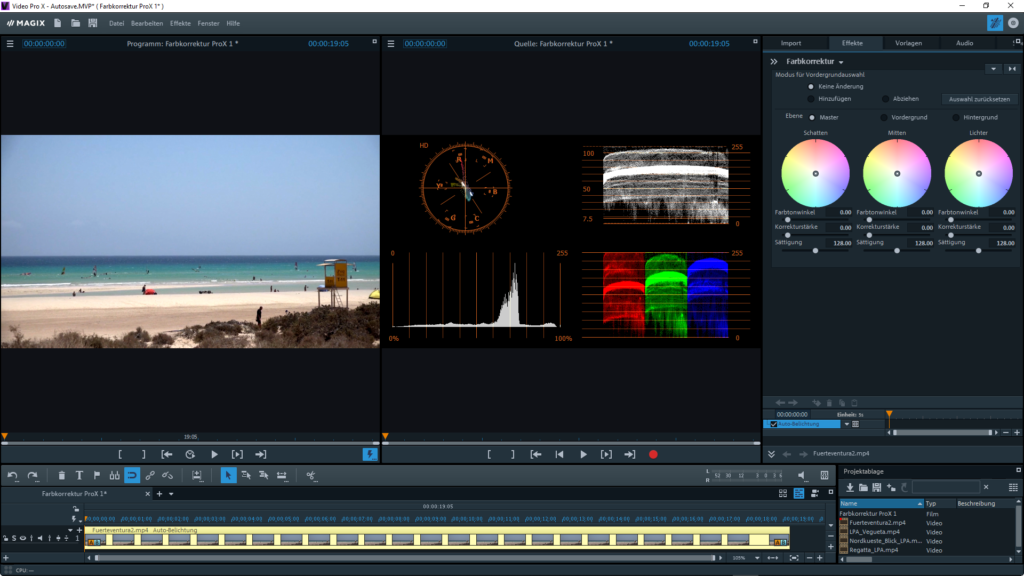
Task: Open the Auto-Belichtung keyframe dropdown arrow
Action: [846, 424]
